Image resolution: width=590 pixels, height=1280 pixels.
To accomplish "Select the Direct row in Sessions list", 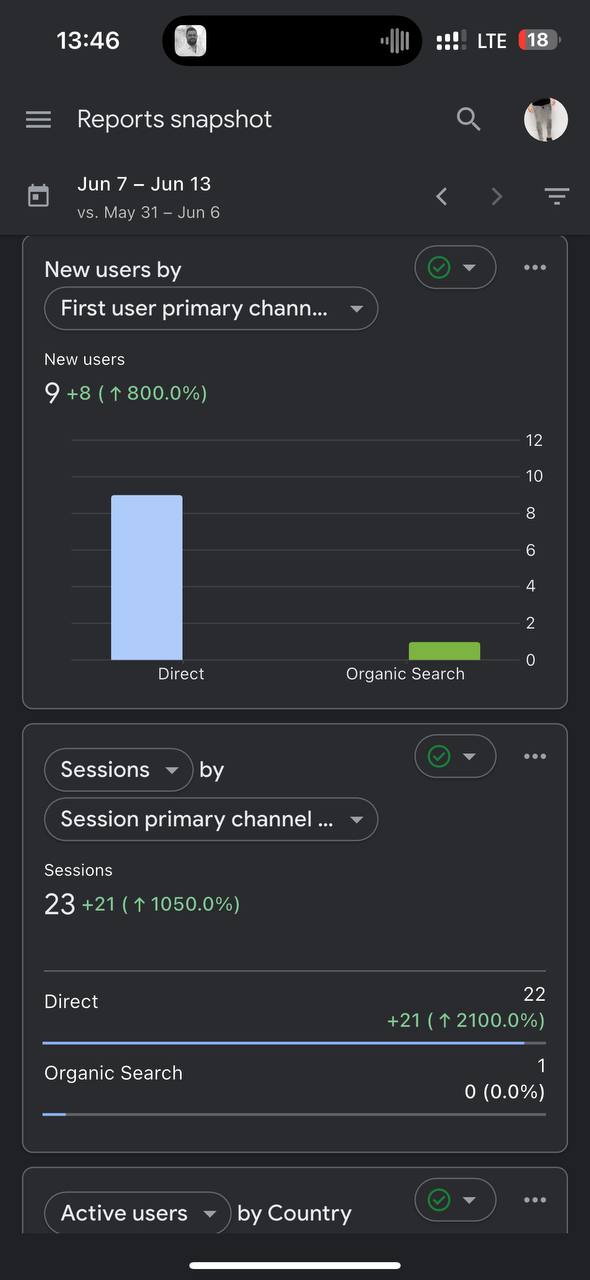I will pos(295,1009).
